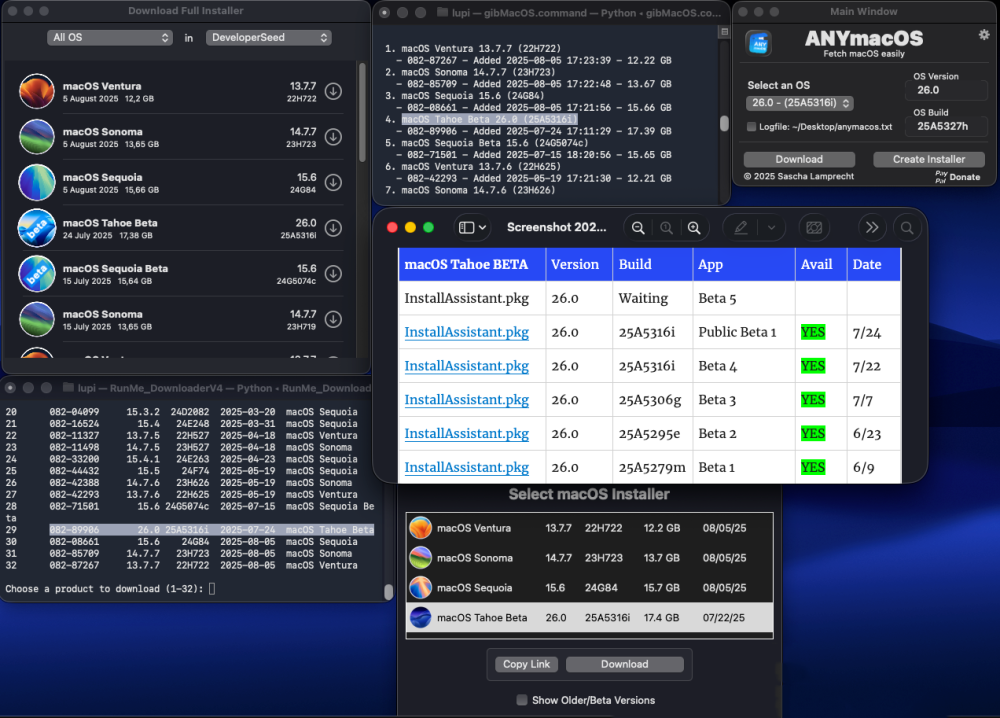
Task: Click Copy Link in Select macOS Installer
Action: (x=526, y=664)
